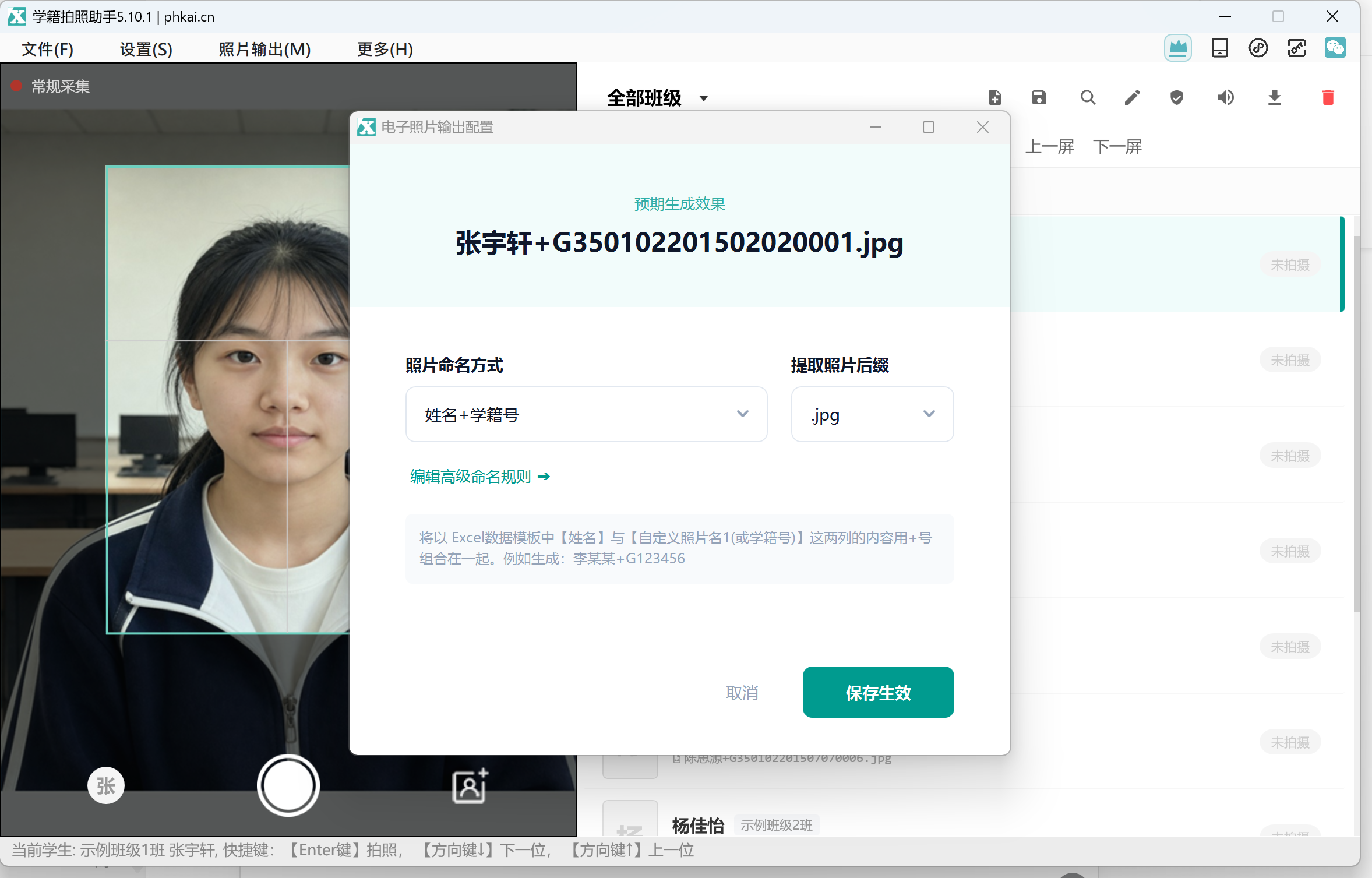The image size is (1372, 878).
Task: Go to next page with 下一屏
Action: pyautogui.click(x=1117, y=146)
